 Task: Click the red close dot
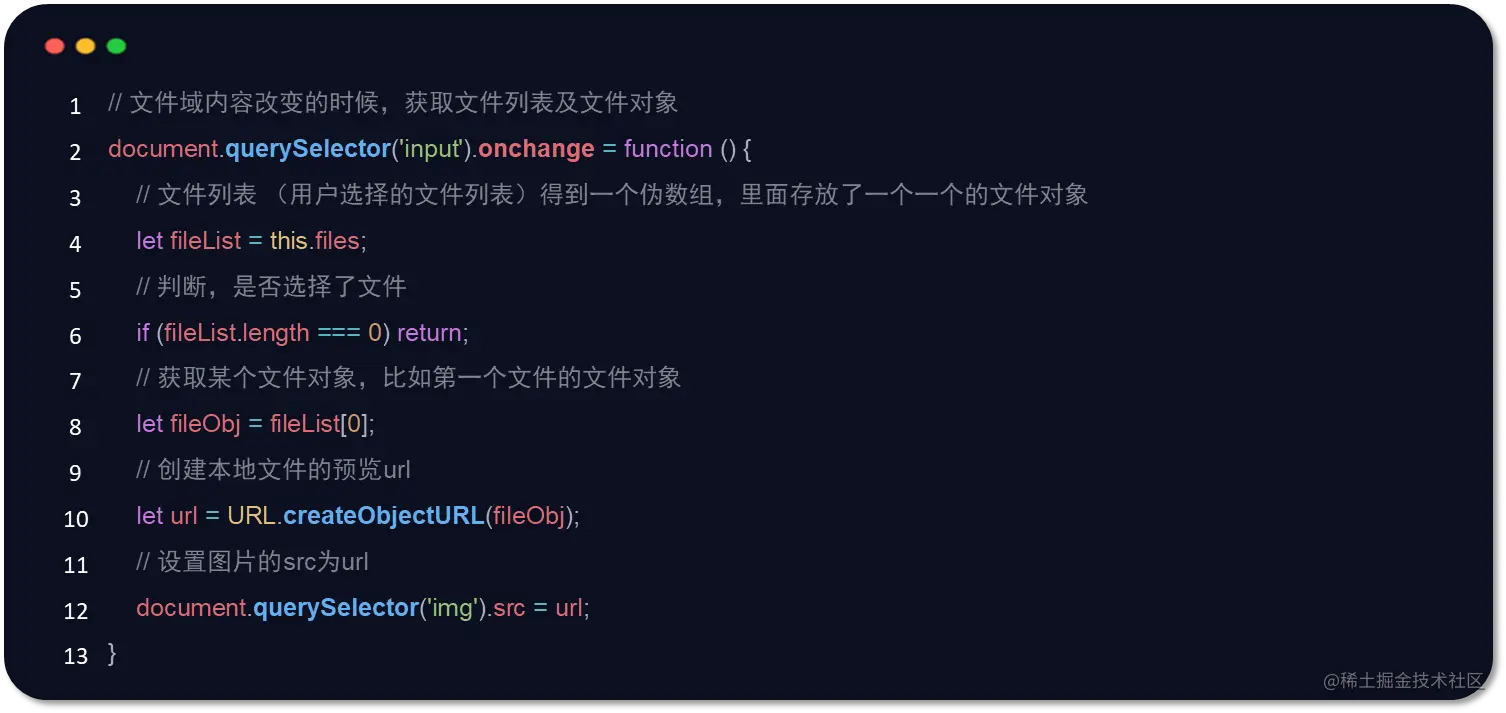(55, 46)
